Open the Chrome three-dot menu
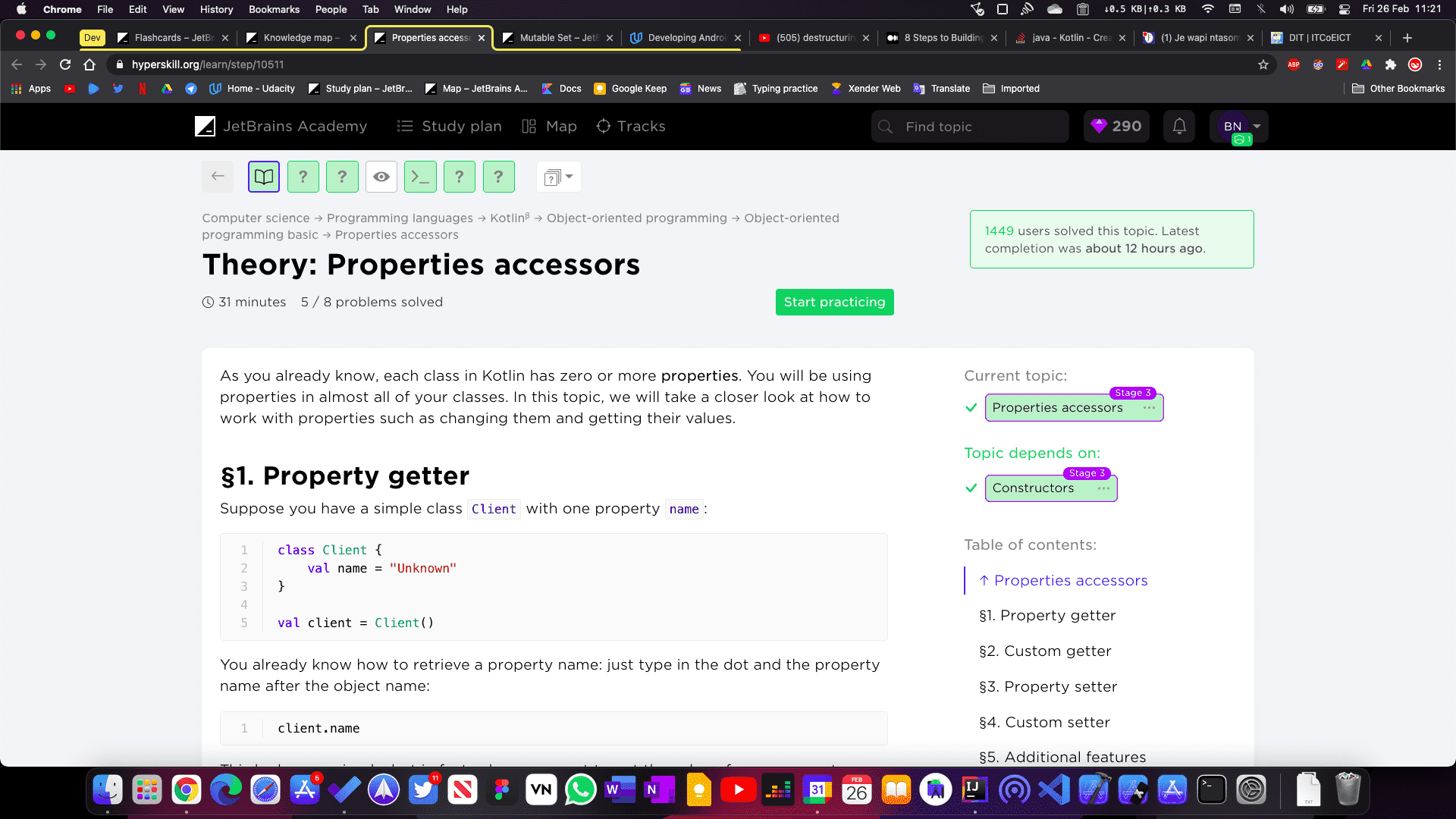Screen dimensions: 1456x819 1439,64
